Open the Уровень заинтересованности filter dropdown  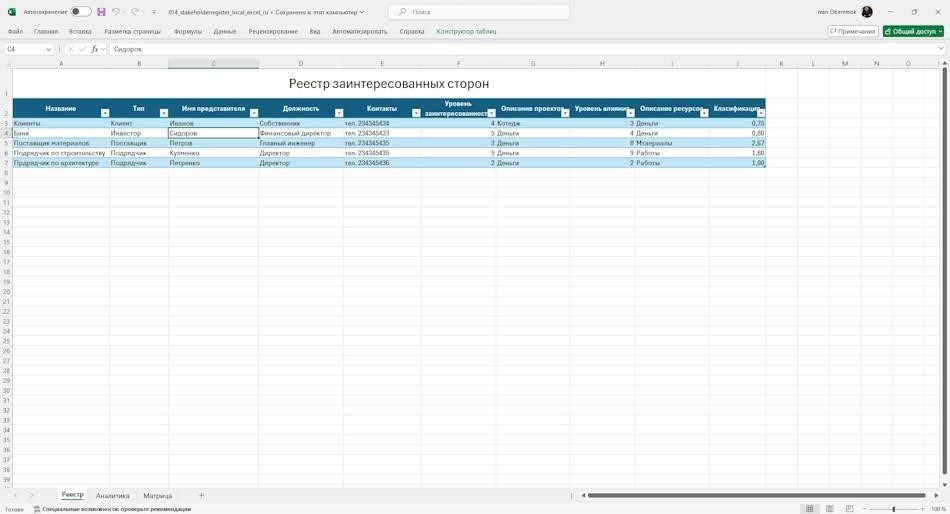click(x=491, y=113)
